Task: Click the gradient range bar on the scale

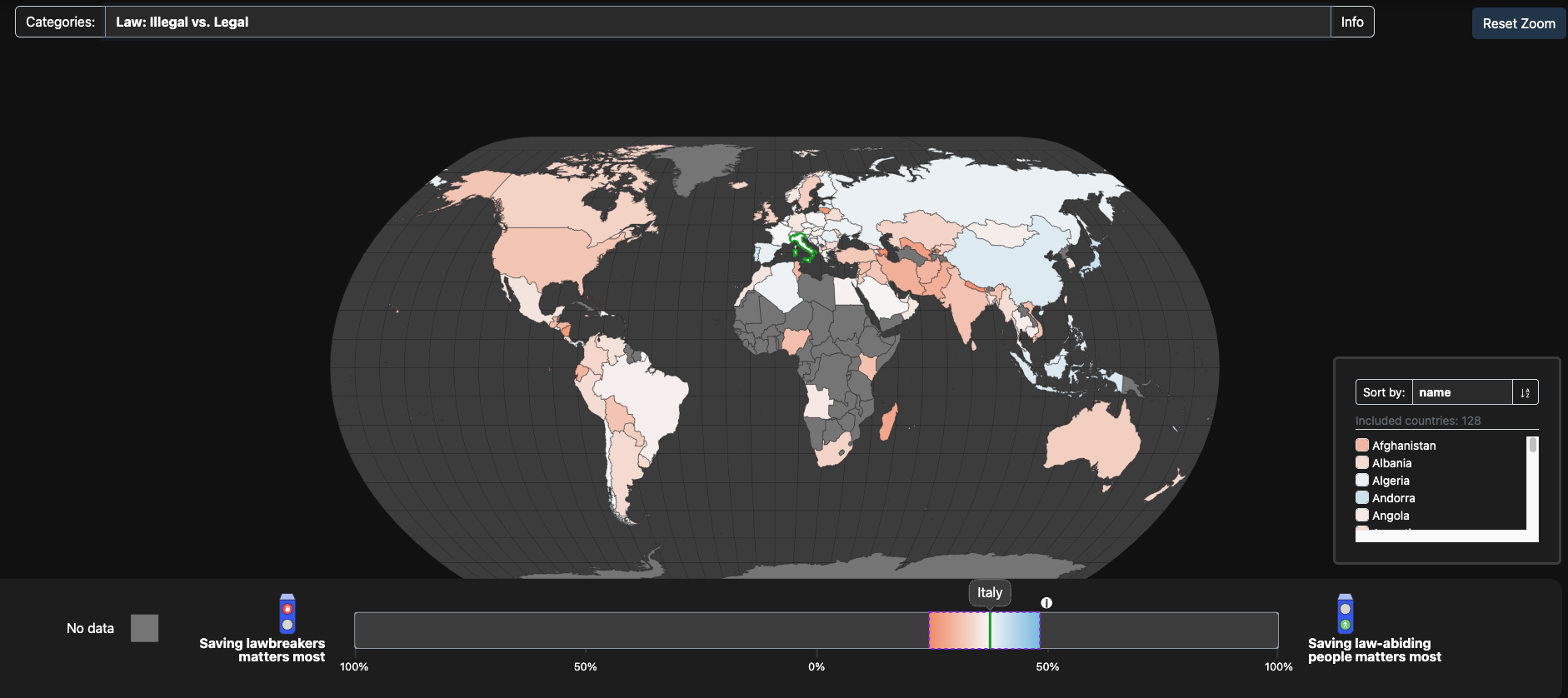Action: [x=985, y=631]
